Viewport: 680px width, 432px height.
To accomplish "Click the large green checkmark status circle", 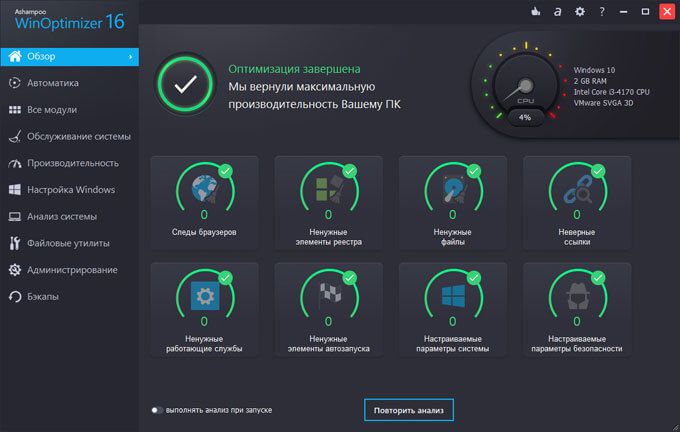I will [x=186, y=84].
